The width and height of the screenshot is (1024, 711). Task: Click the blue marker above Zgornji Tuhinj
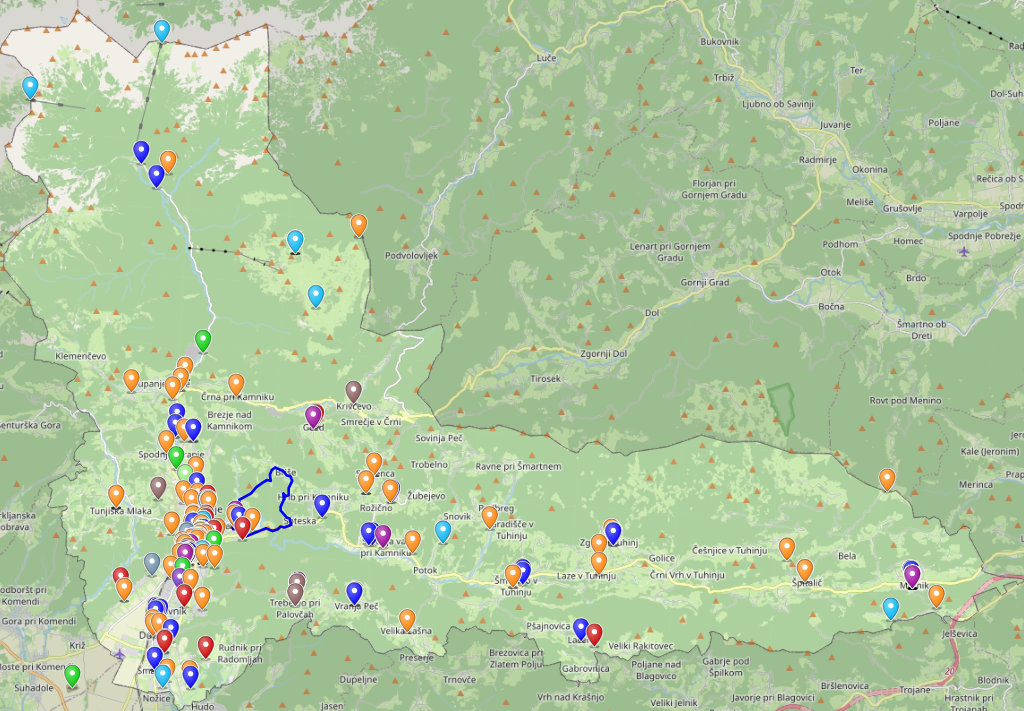coord(613,533)
